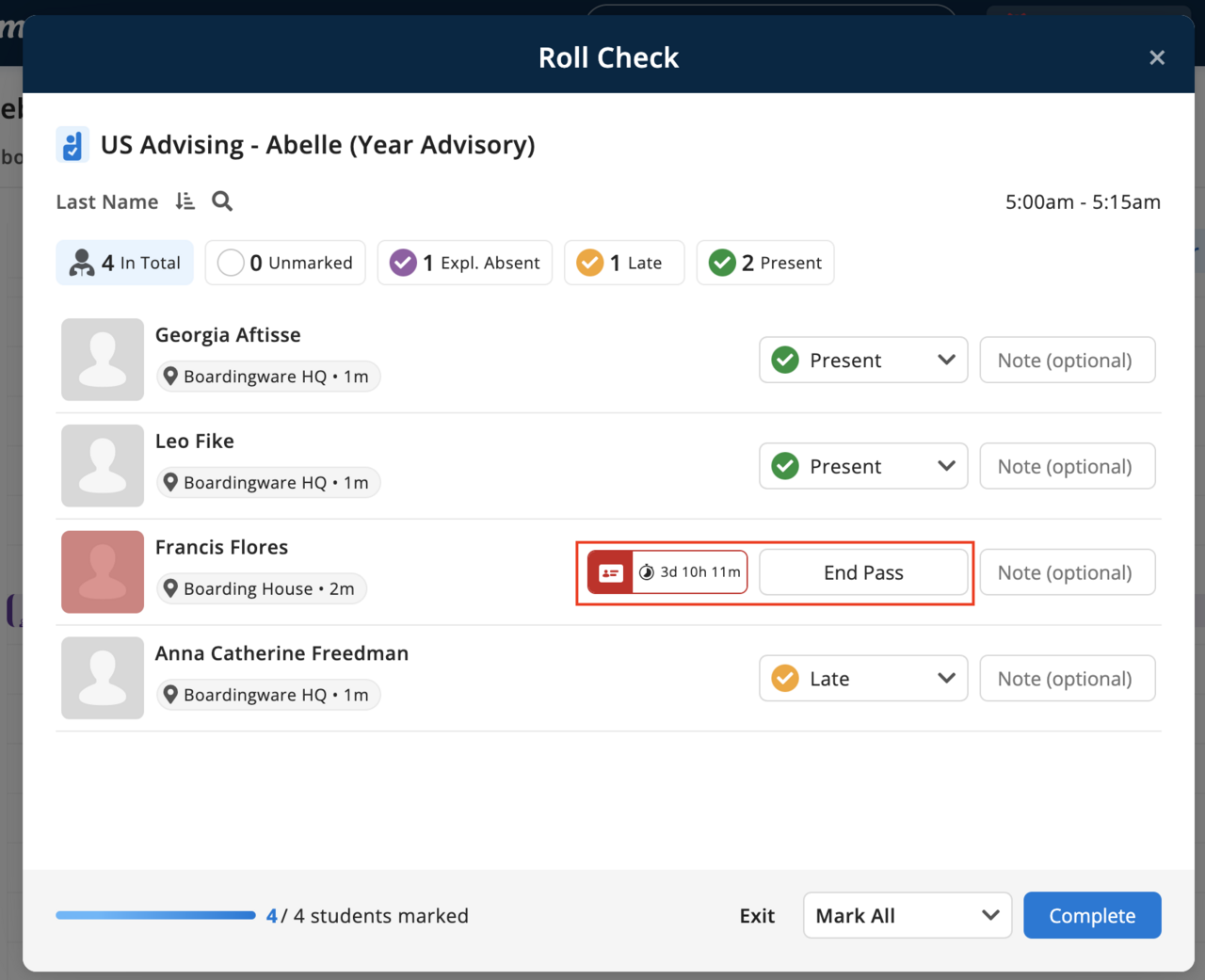Click Georgia Aftisse's location pin icon
Viewport: 1205px width, 980px height.
pos(170,377)
